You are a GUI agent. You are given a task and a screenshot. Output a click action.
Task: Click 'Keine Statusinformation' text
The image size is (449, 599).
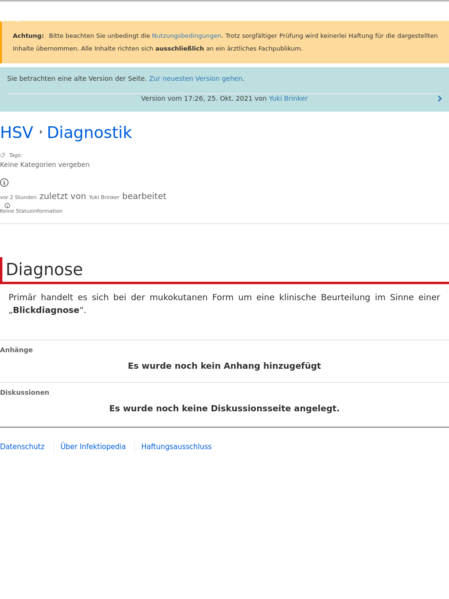31,211
